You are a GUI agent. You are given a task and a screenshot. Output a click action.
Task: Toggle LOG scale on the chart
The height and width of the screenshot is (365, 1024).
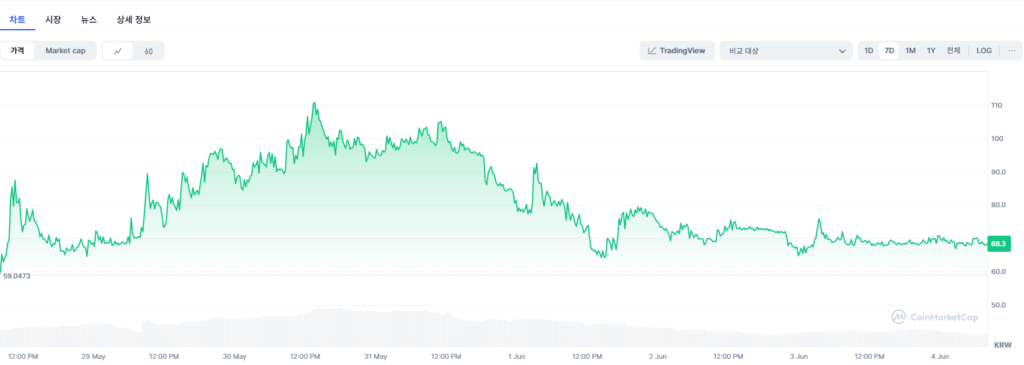point(984,51)
